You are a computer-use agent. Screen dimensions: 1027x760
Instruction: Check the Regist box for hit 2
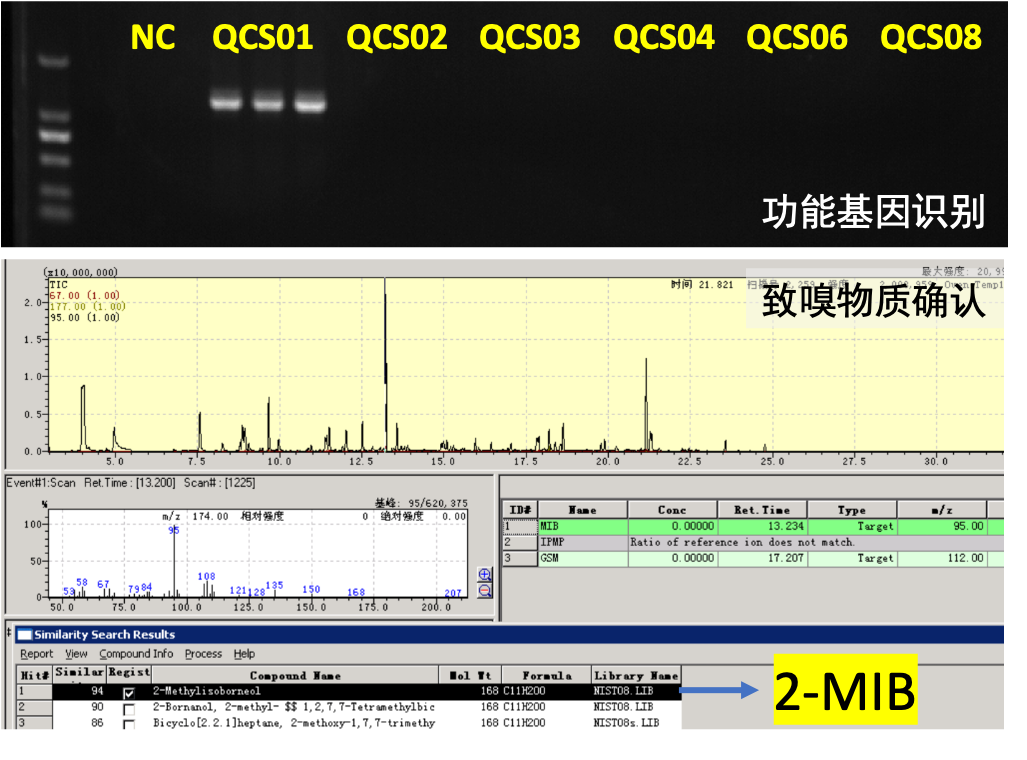click(x=128, y=708)
